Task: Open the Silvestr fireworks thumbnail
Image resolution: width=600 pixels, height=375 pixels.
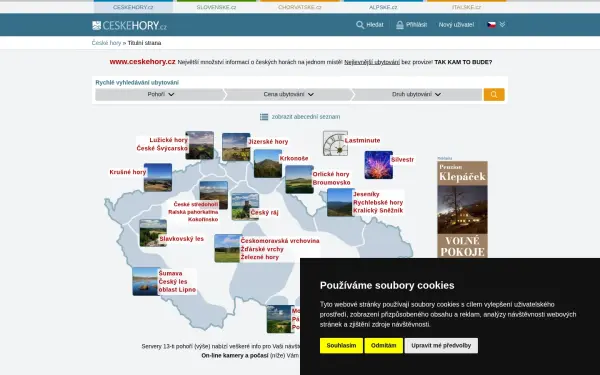Action: click(x=378, y=165)
